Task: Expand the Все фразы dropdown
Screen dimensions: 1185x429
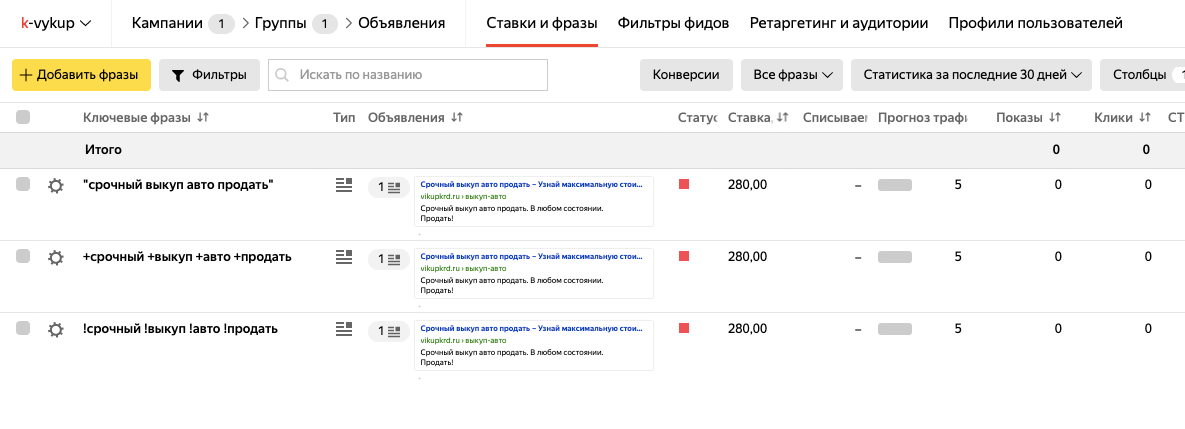Action: pyautogui.click(x=785, y=75)
